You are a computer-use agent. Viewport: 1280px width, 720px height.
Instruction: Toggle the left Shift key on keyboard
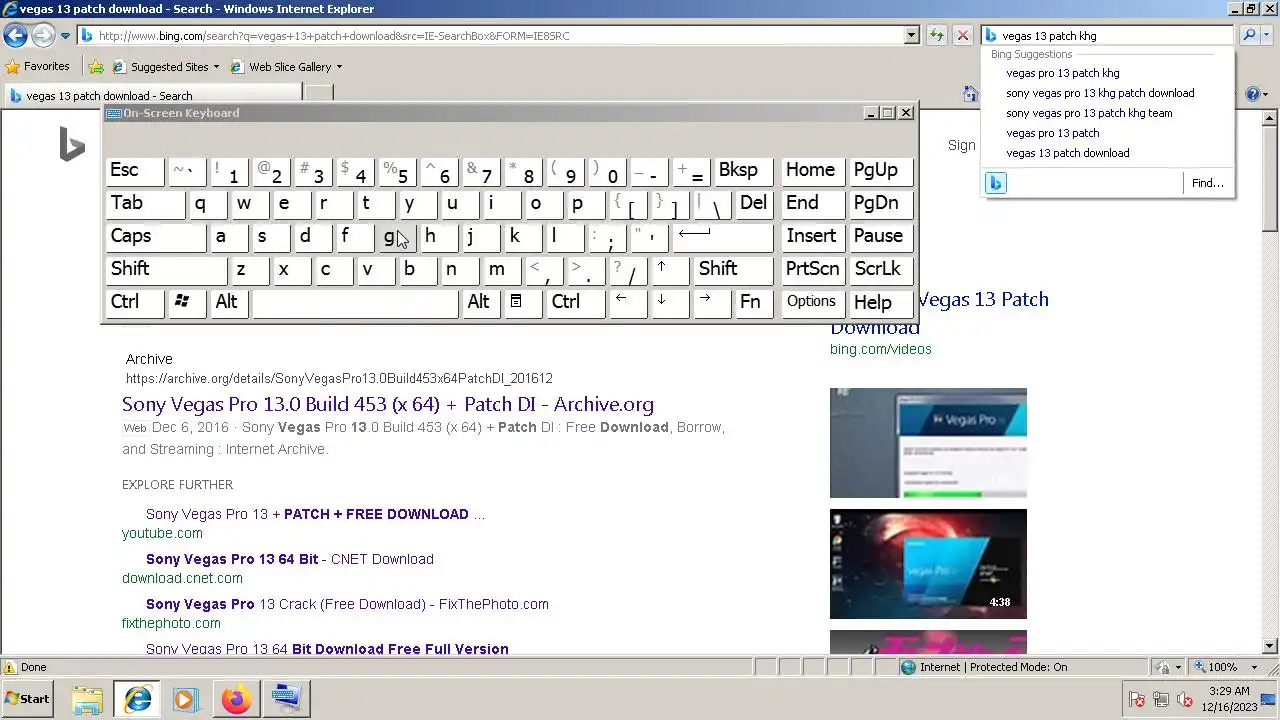tap(166, 270)
